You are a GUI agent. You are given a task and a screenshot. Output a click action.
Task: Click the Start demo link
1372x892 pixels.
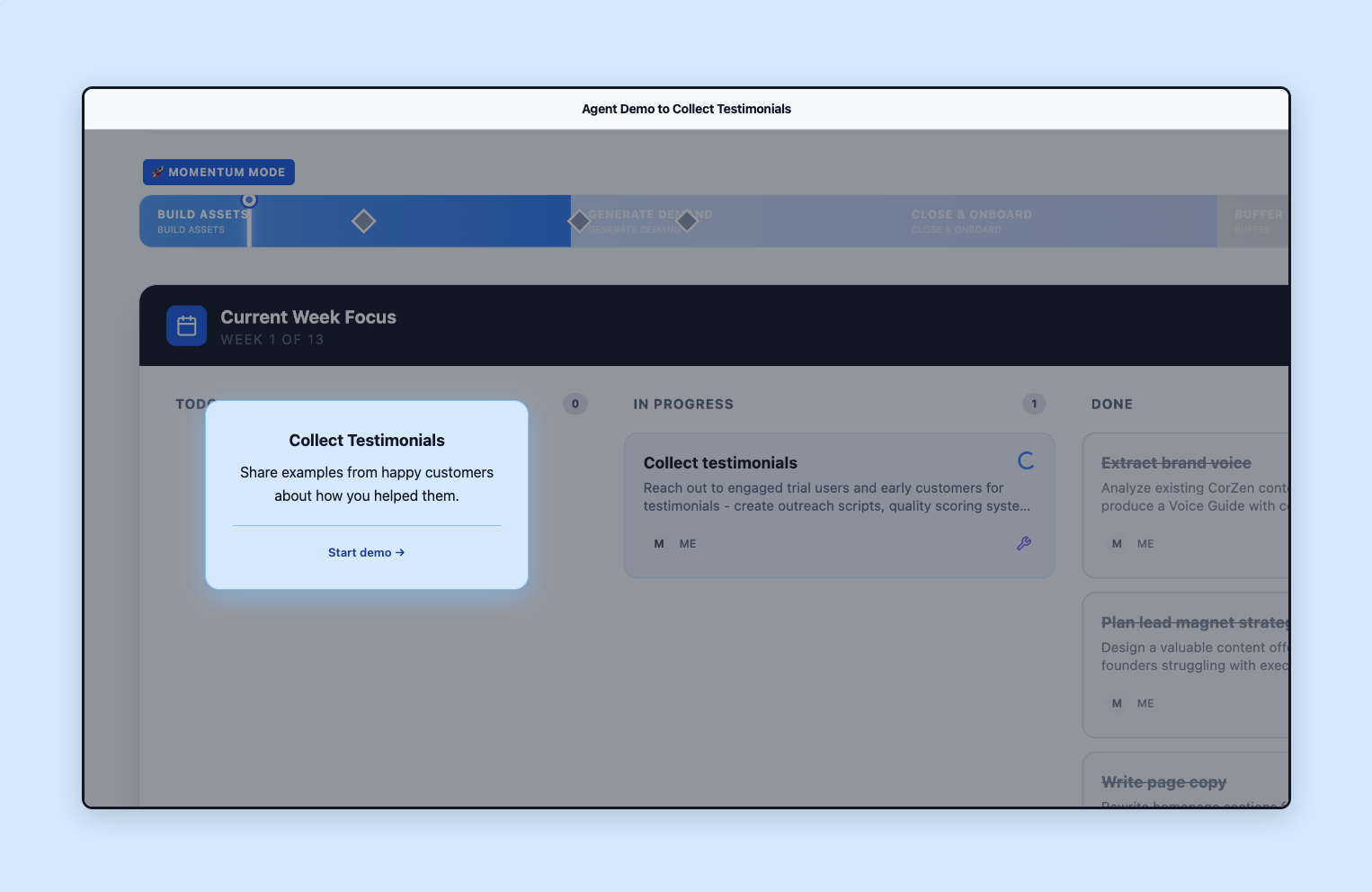(366, 553)
